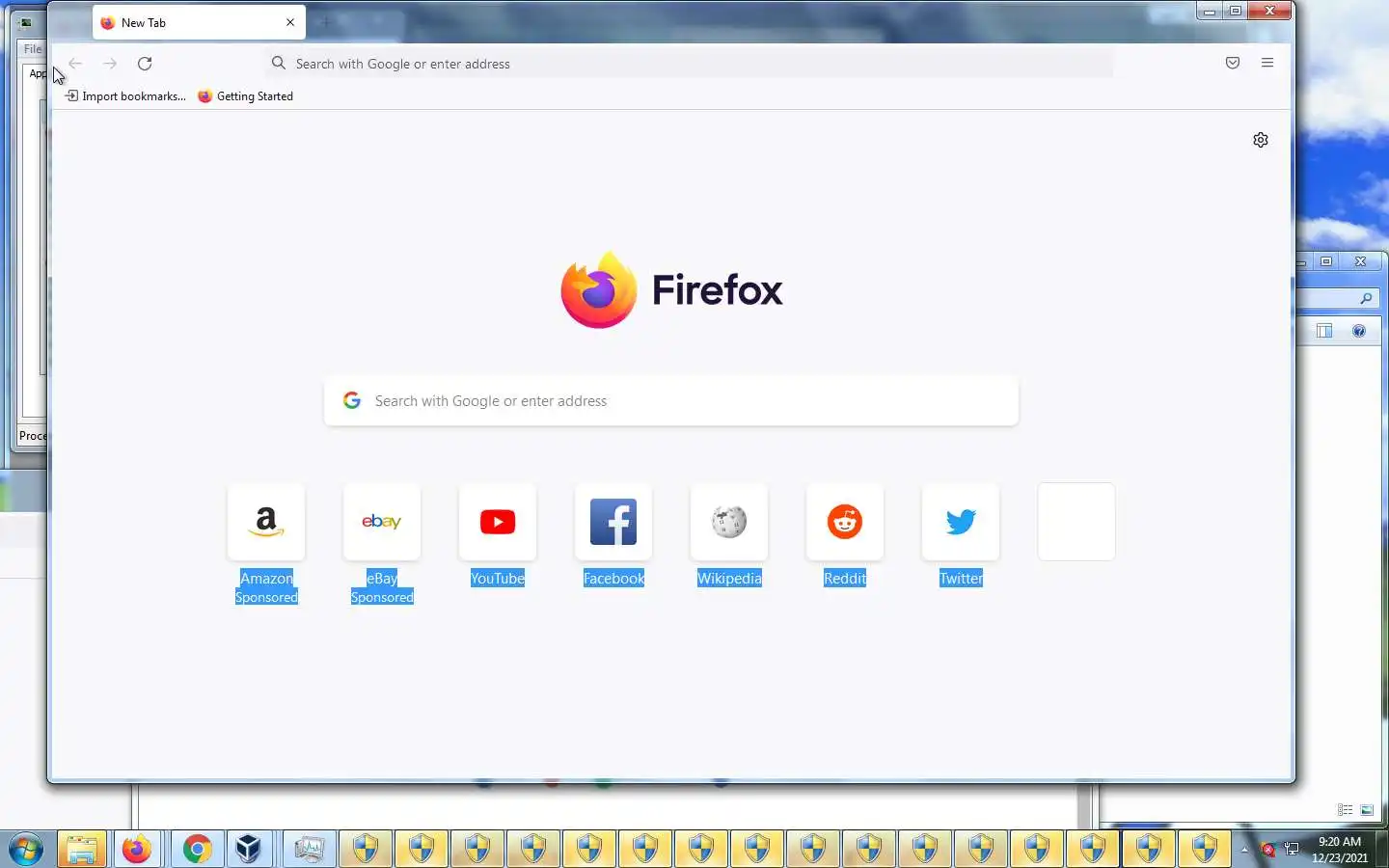1389x868 pixels.
Task: Open the Twitter shortcut tile
Action: coord(961,522)
